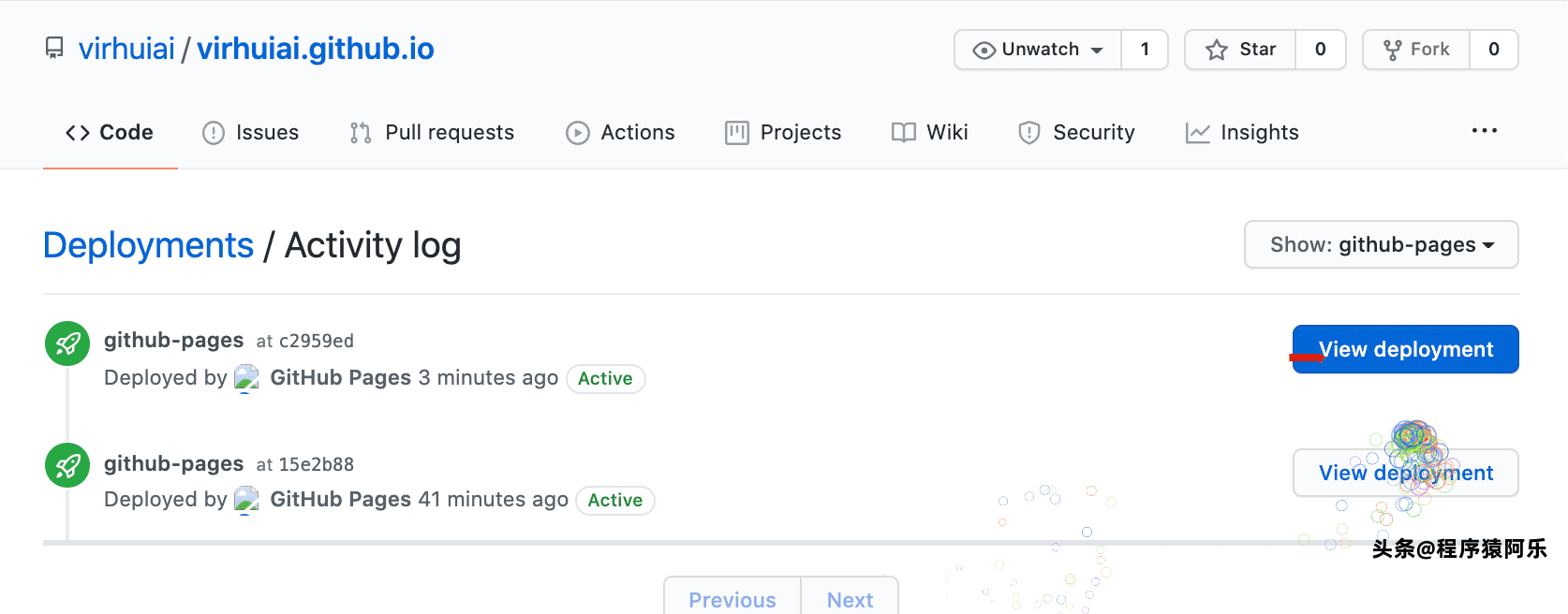This screenshot has width=1568, height=614.
Task: Click the '3 minutes ago' timestamp
Action: point(488,377)
